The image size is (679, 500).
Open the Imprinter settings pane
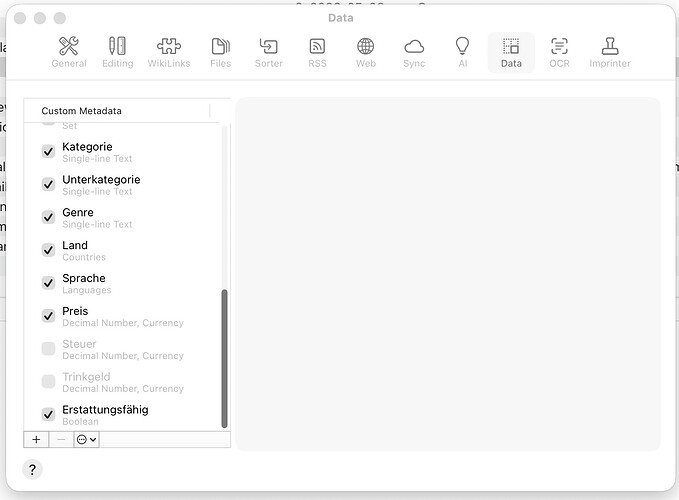pyautogui.click(x=610, y=52)
